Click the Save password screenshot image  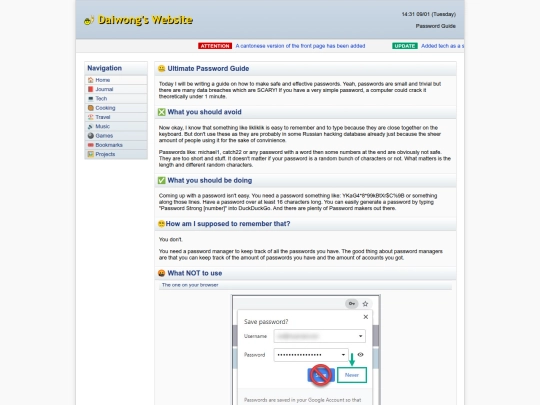(306, 350)
